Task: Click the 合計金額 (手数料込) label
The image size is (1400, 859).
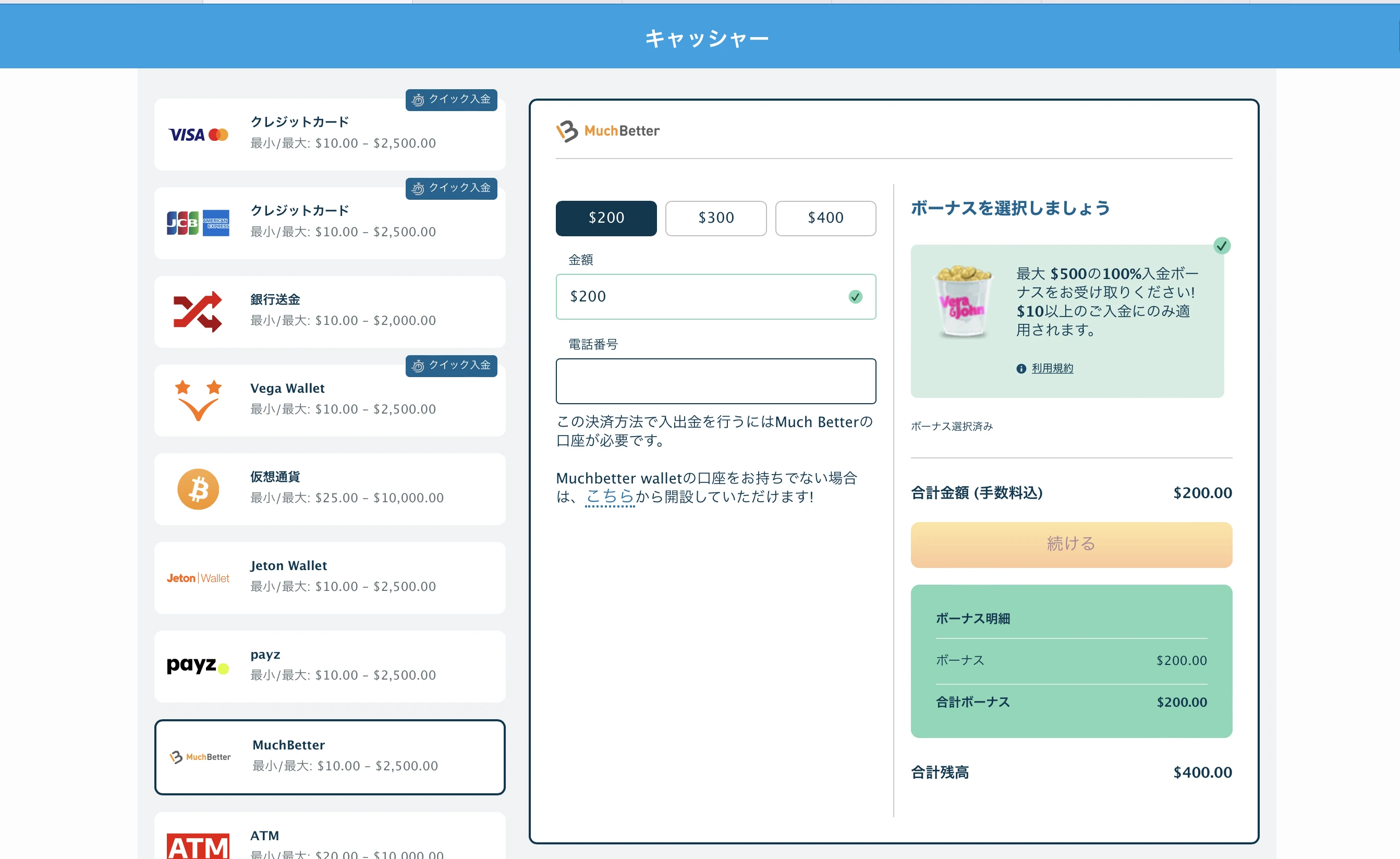Action: [977, 493]
